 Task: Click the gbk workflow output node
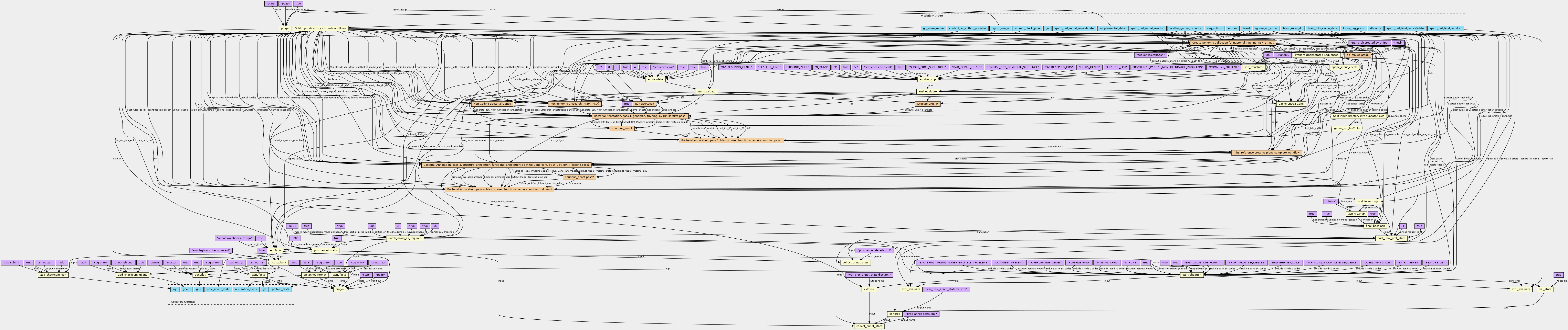[x=198, y=289]
